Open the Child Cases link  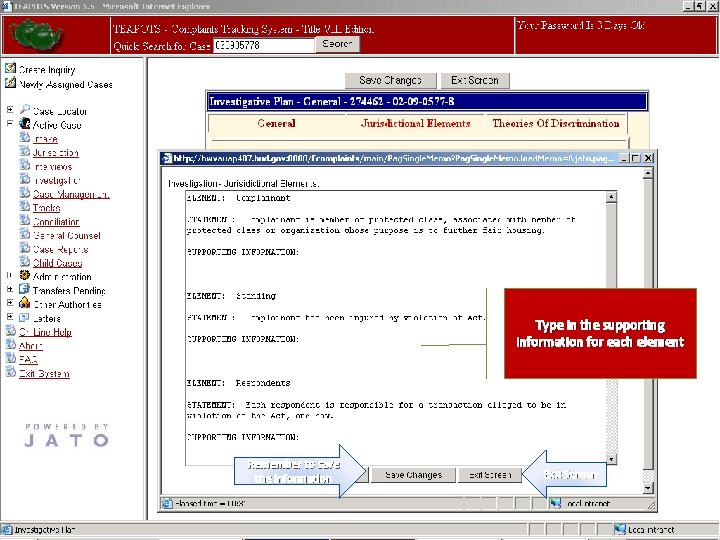tap(57, 264)
